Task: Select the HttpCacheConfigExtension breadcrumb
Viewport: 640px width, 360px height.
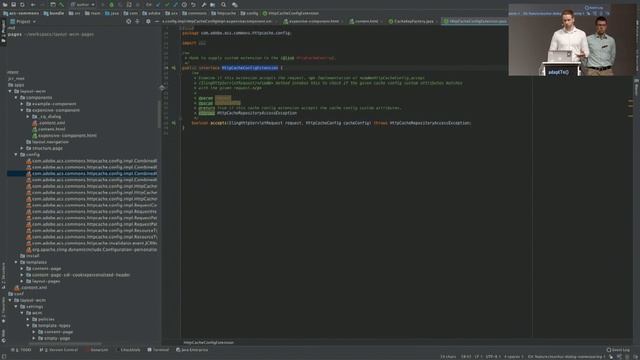Action: (291, 13)
